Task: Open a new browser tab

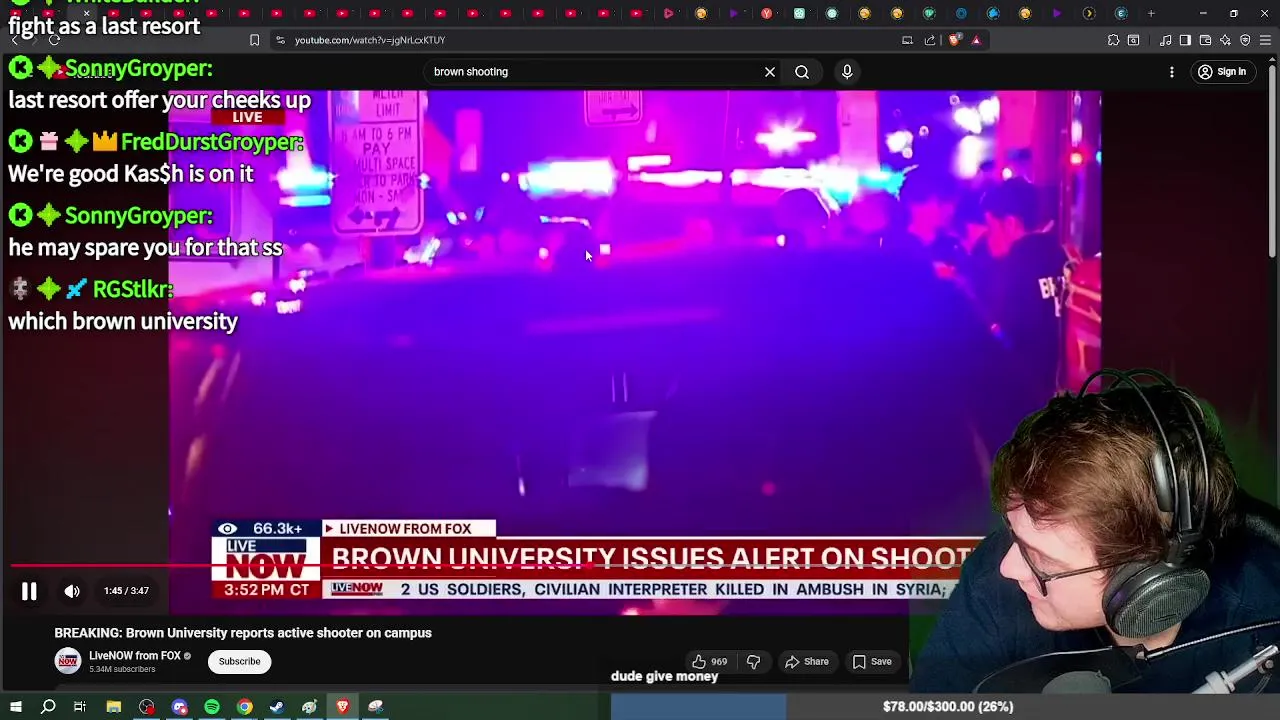Action: pyautogui.click(x=1151, y=13)
